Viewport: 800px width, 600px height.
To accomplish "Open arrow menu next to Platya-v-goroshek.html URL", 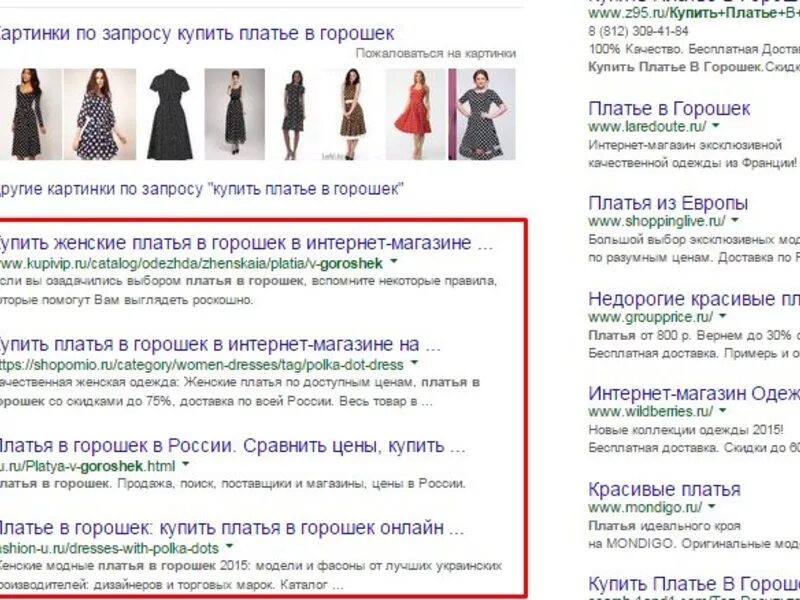I will 186,464.
